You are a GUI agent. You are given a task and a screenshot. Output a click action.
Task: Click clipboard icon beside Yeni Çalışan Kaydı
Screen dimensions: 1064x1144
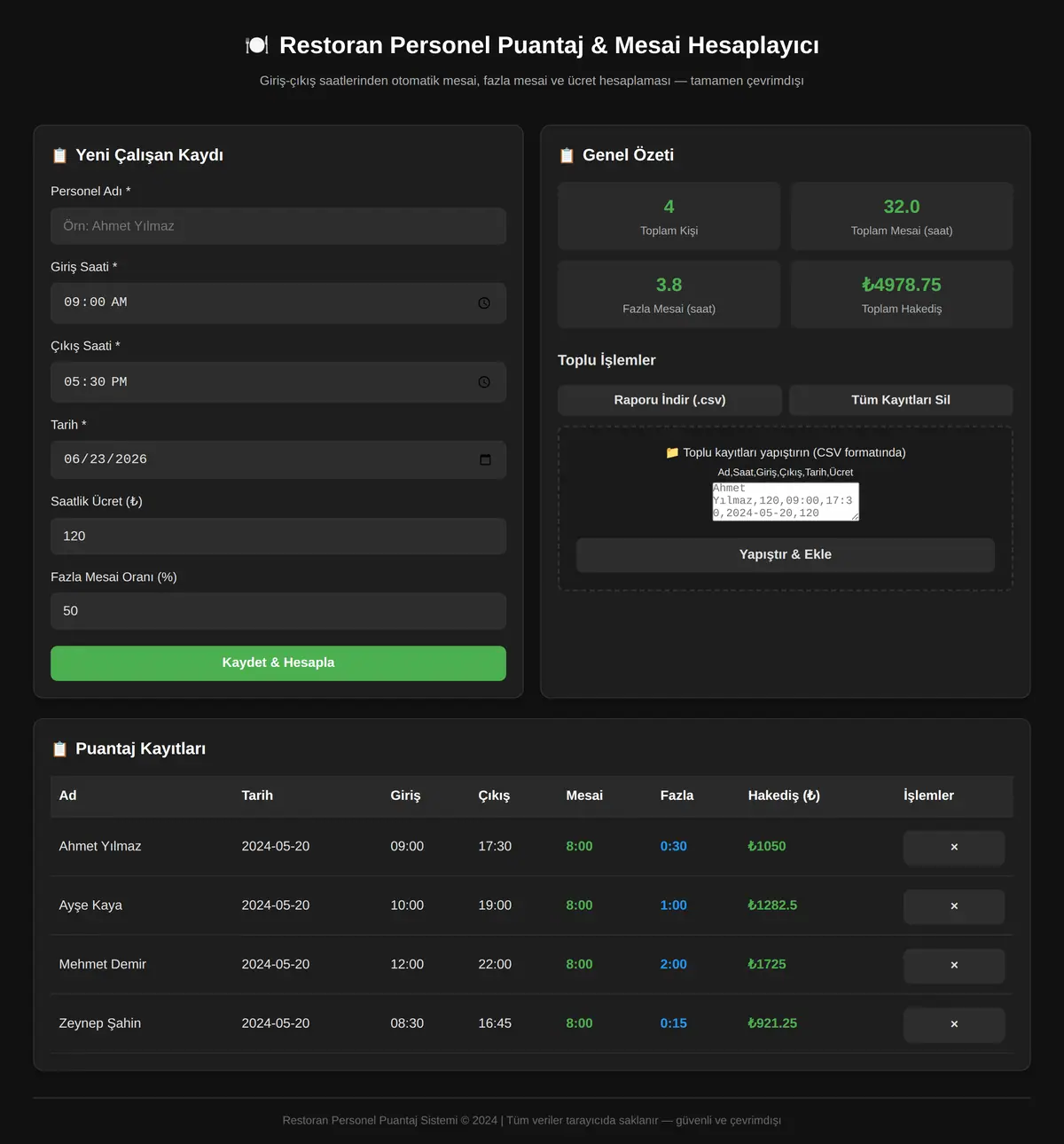59,155
